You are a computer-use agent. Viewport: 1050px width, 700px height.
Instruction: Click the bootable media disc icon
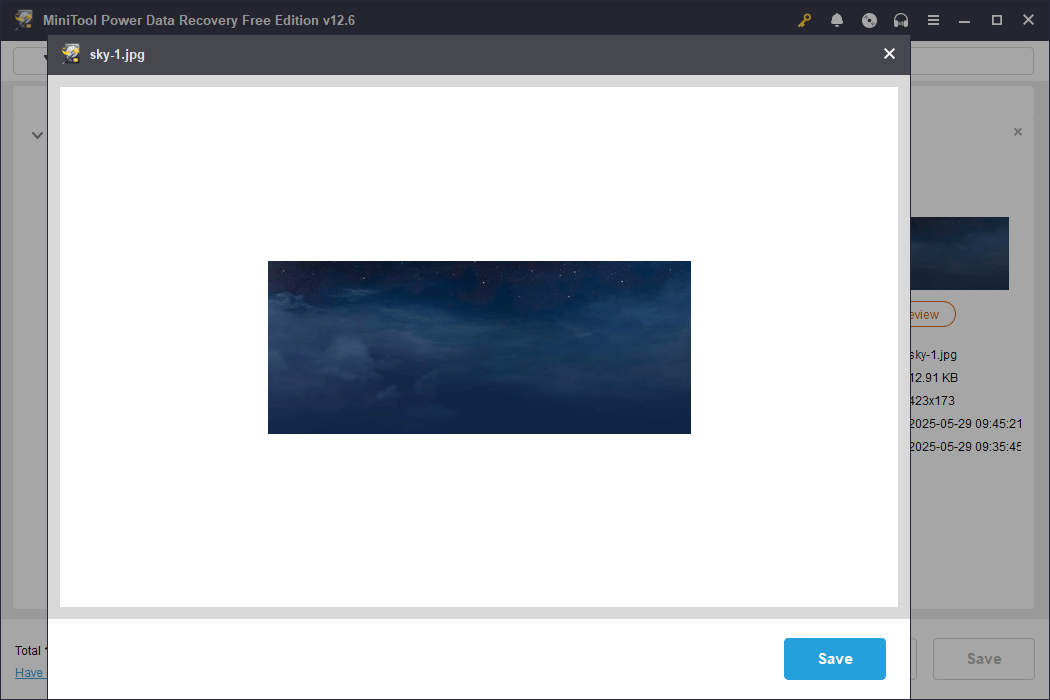(869, 20)
